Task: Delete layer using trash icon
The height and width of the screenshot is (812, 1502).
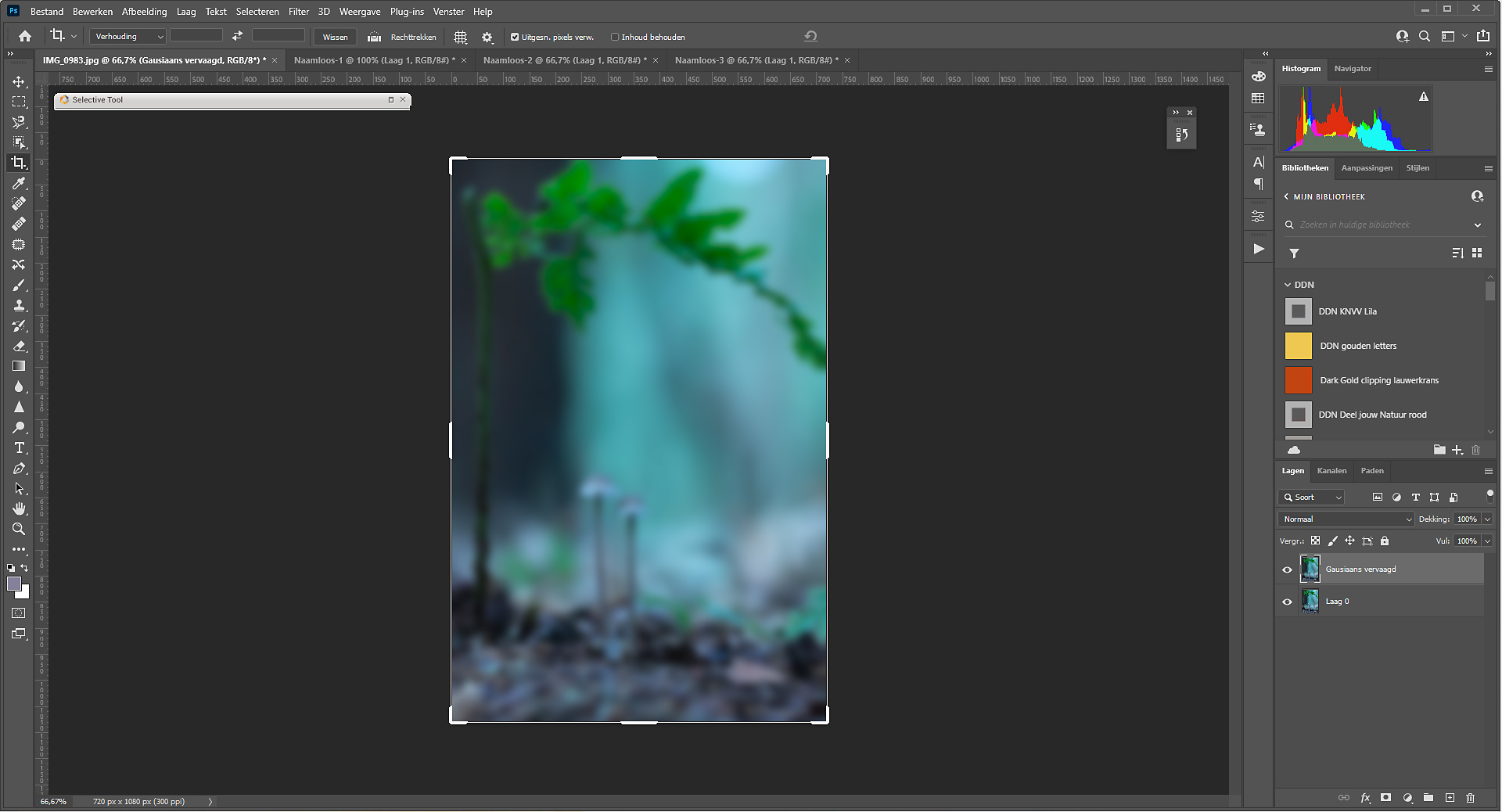Action: tap(1470, 798)
